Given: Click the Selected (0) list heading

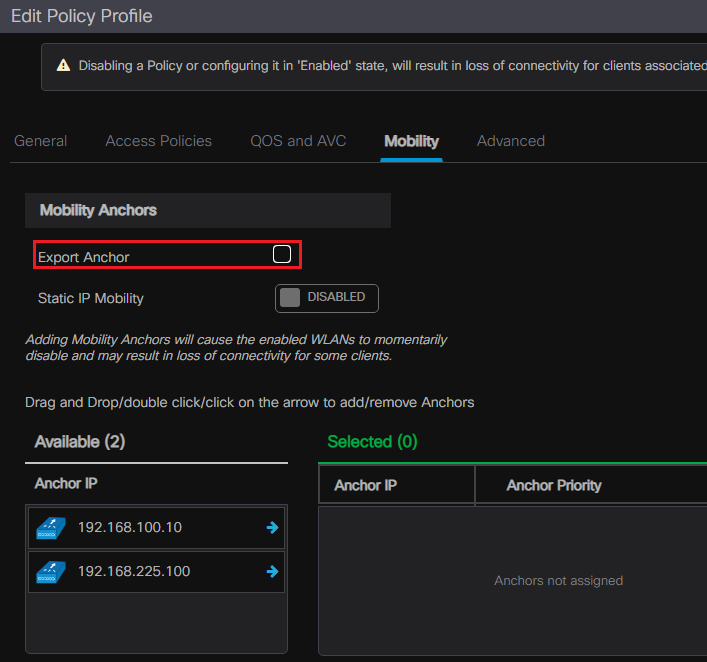Looking at the screenshot, I should pos(372,441).
